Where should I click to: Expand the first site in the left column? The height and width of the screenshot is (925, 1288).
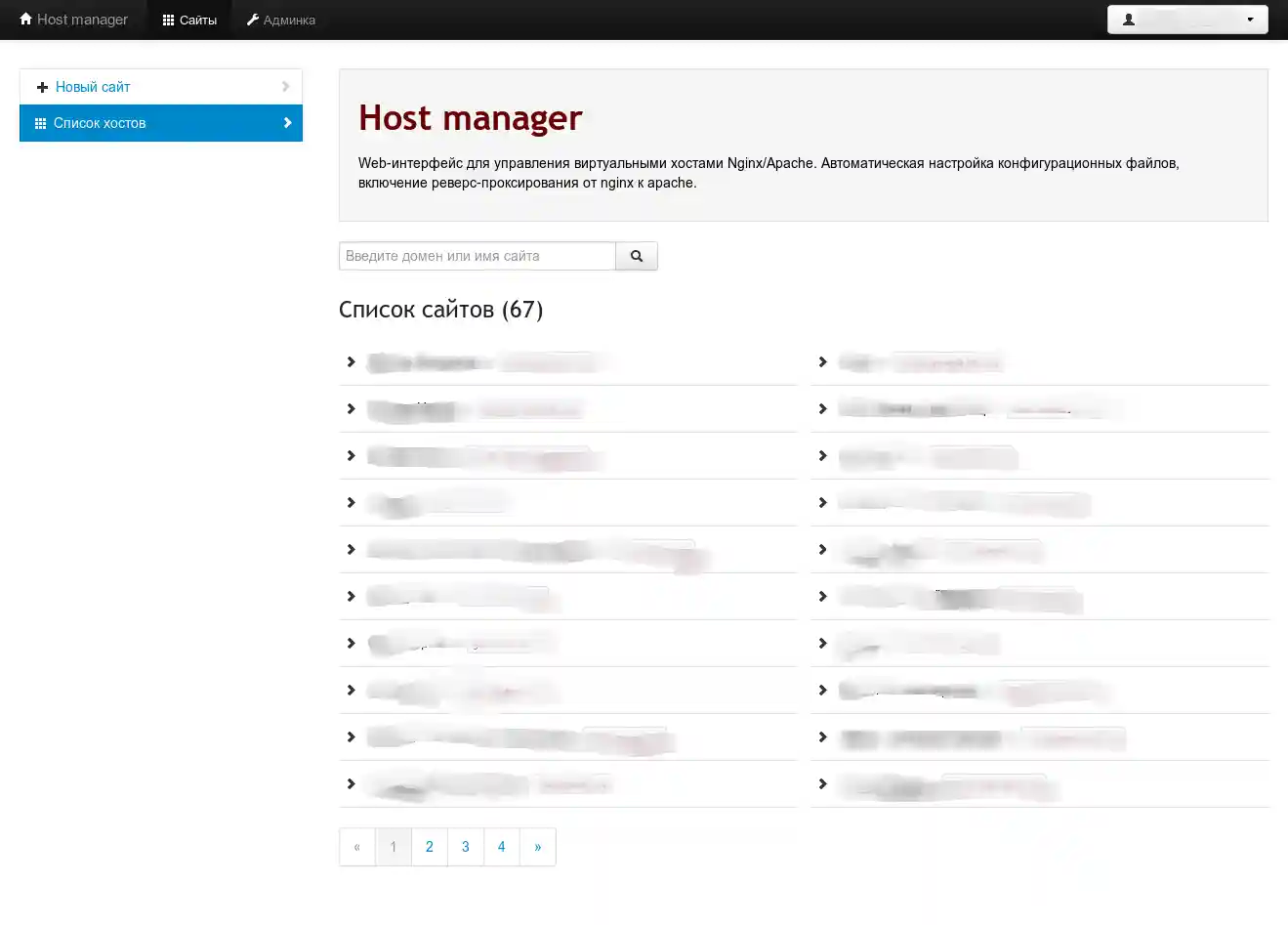pyautogui.click(x=351, y=361)
